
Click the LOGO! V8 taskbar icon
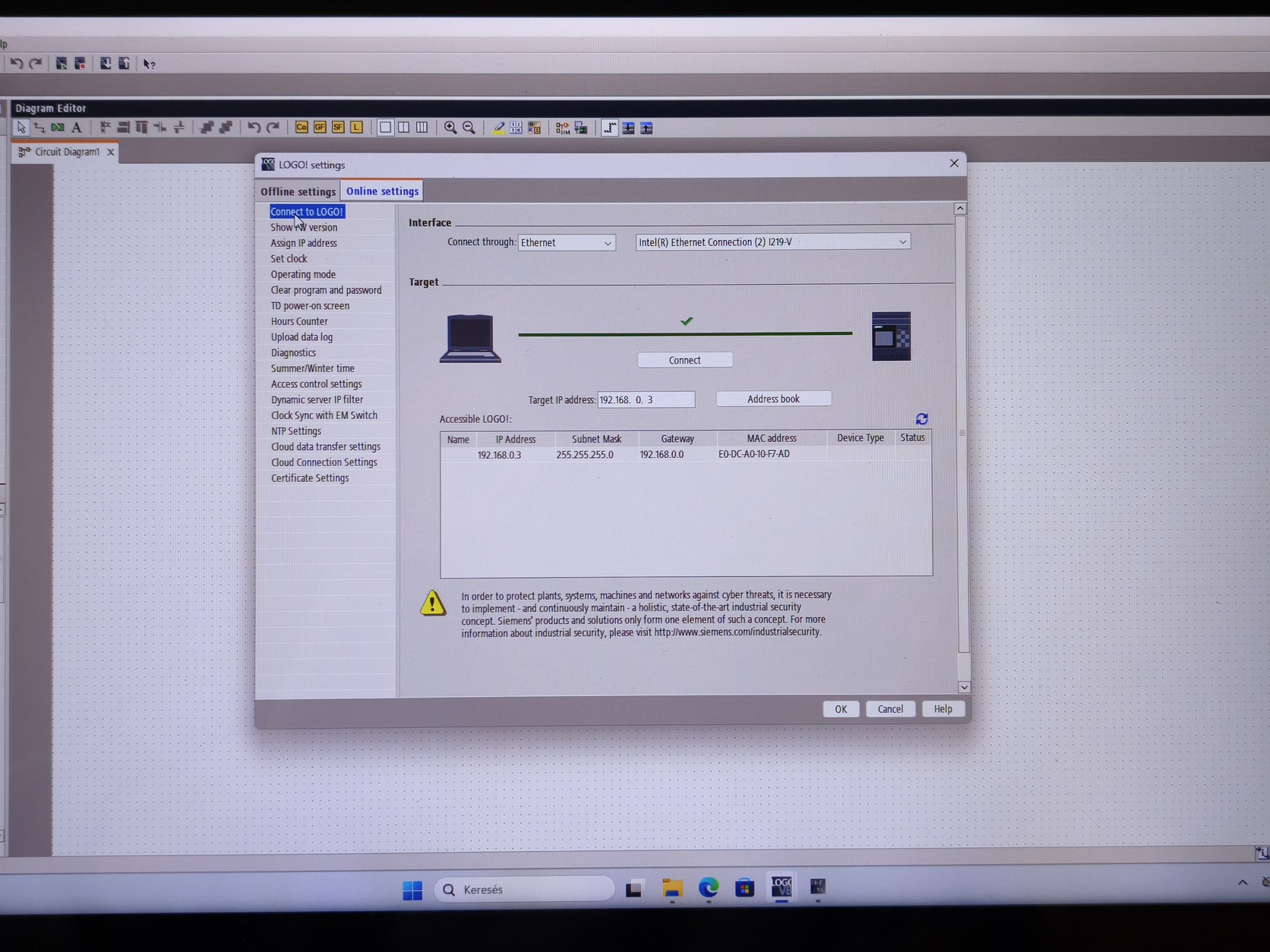[782, 887]
